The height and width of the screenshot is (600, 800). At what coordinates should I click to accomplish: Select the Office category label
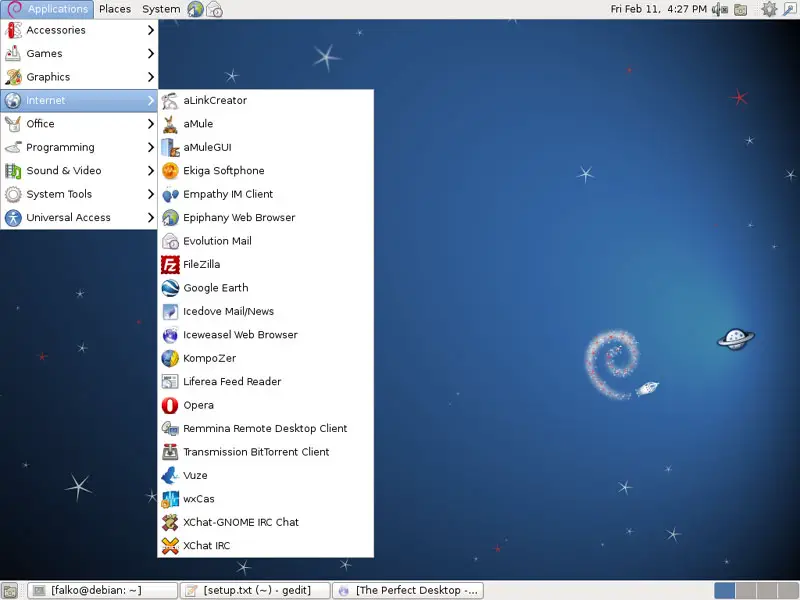40,124
